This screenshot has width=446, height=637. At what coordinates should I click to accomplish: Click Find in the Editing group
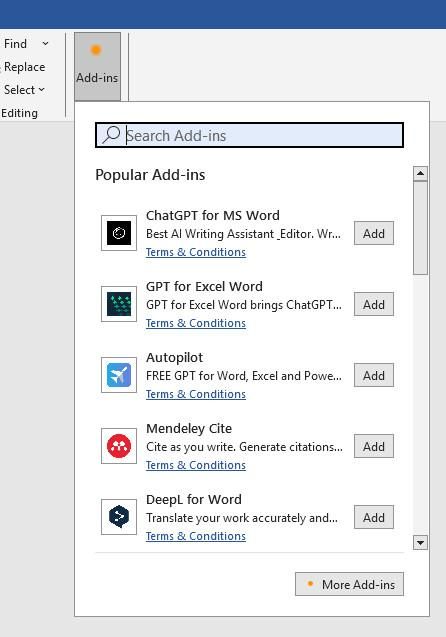(15, 43)
